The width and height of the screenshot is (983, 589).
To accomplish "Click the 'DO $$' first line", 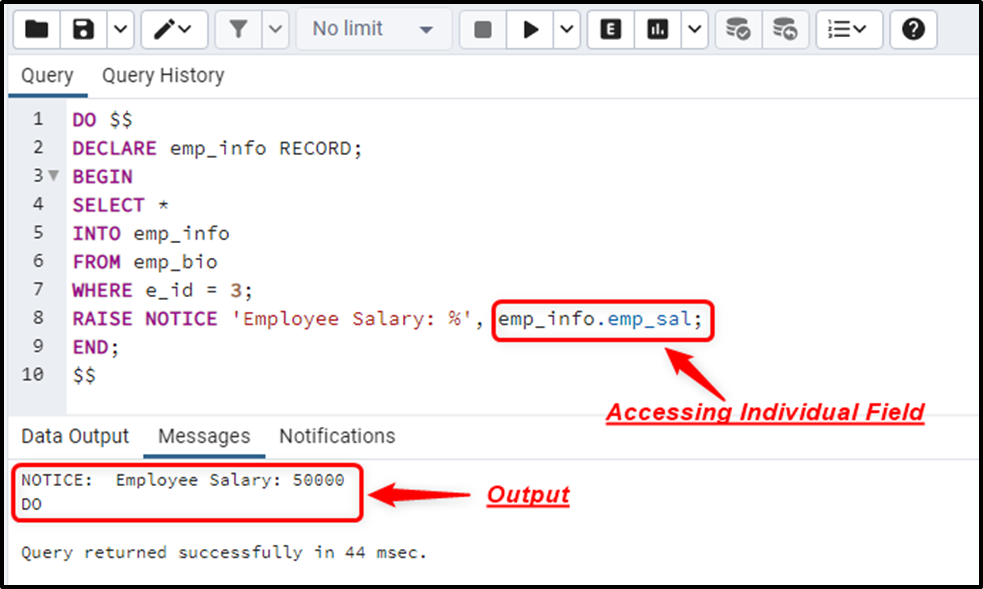I will (x=102, y=120).
